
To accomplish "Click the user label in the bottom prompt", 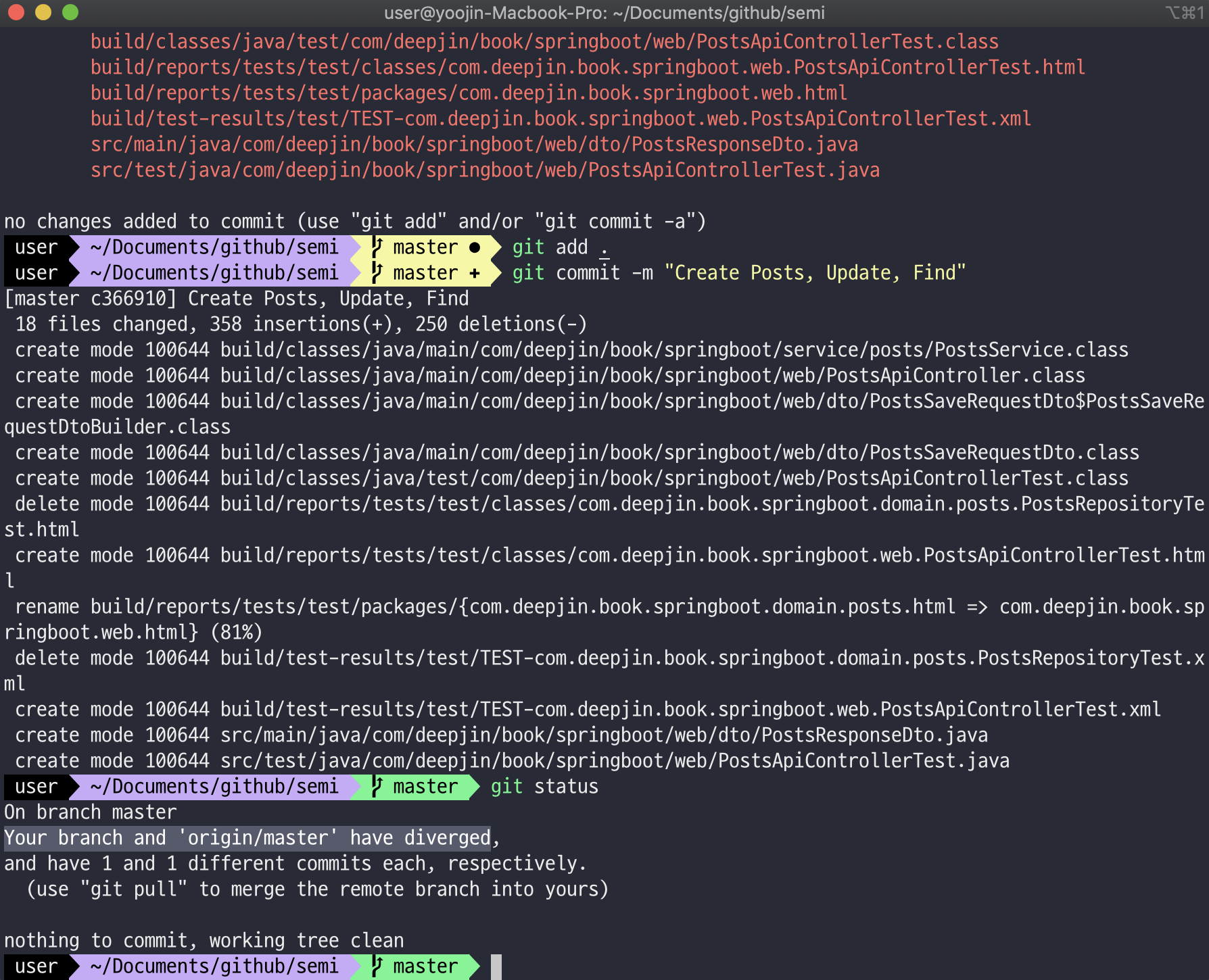I will 36,966.
